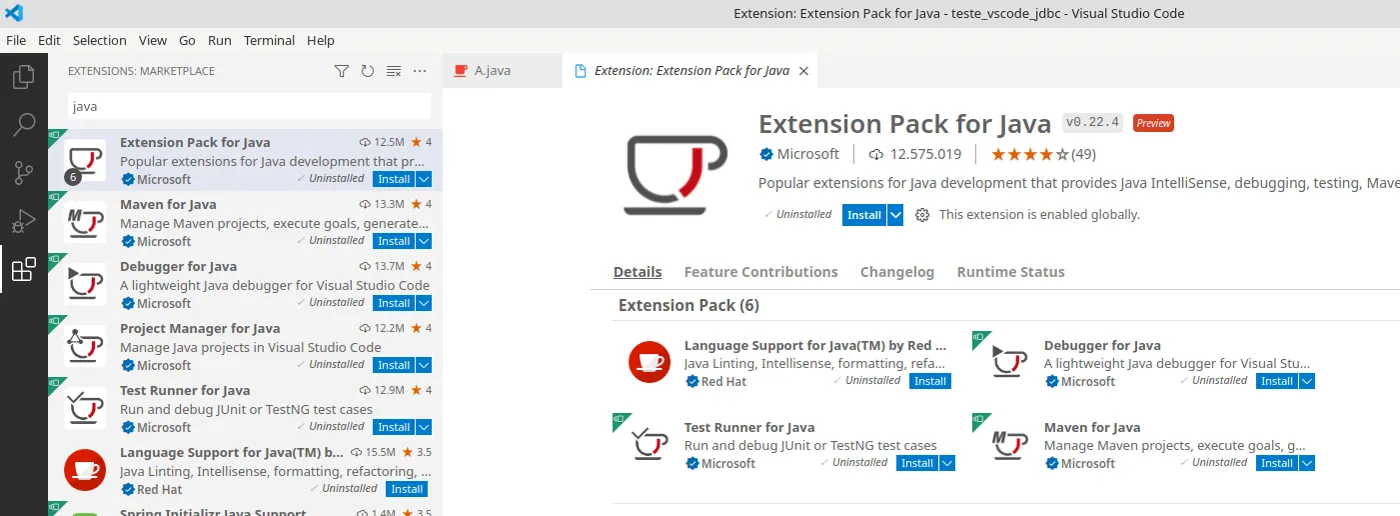Screen dimensions: 1400x516
Task: Click the manage gear icon for Extension Pack
Action: pyautogui.click(x=922, y=215)
